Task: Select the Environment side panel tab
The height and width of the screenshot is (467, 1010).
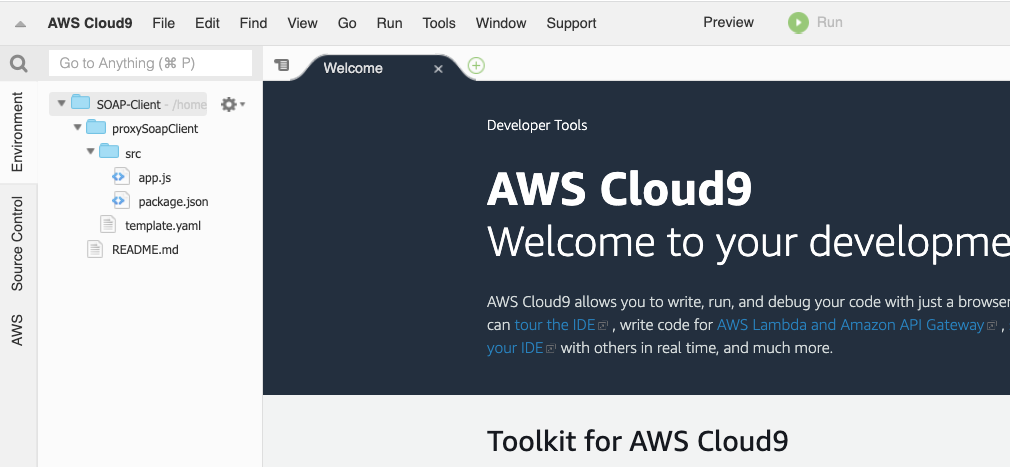Action: (x=17, y=131)
